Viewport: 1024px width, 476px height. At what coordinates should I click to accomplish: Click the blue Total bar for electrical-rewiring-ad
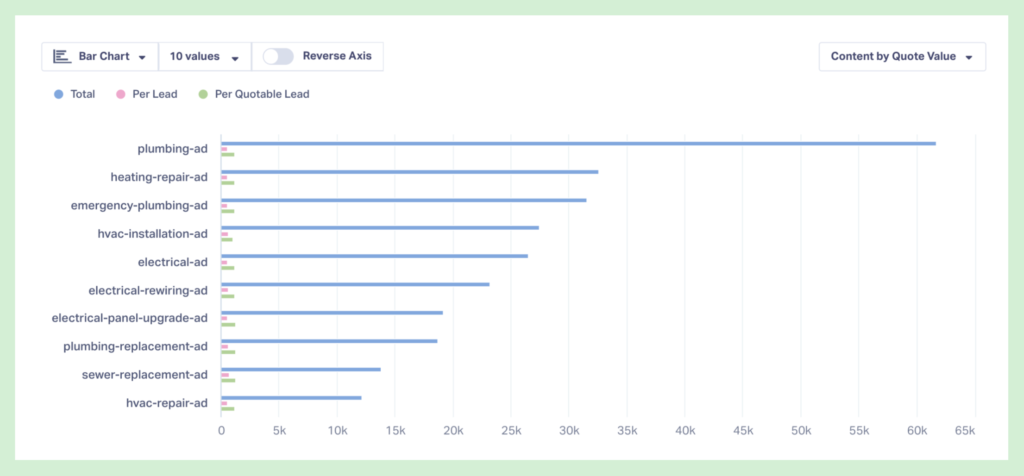click(x=355, y=285)
